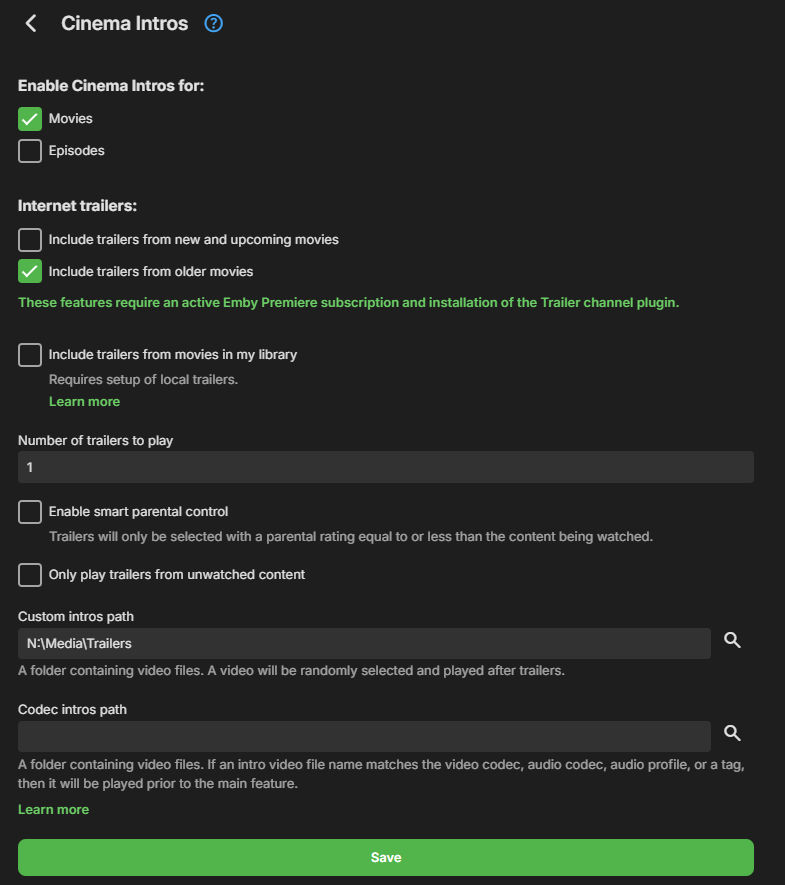Check Include trailers from movies in library
This screenshot has width=785, height=885.
pos(30,354)
